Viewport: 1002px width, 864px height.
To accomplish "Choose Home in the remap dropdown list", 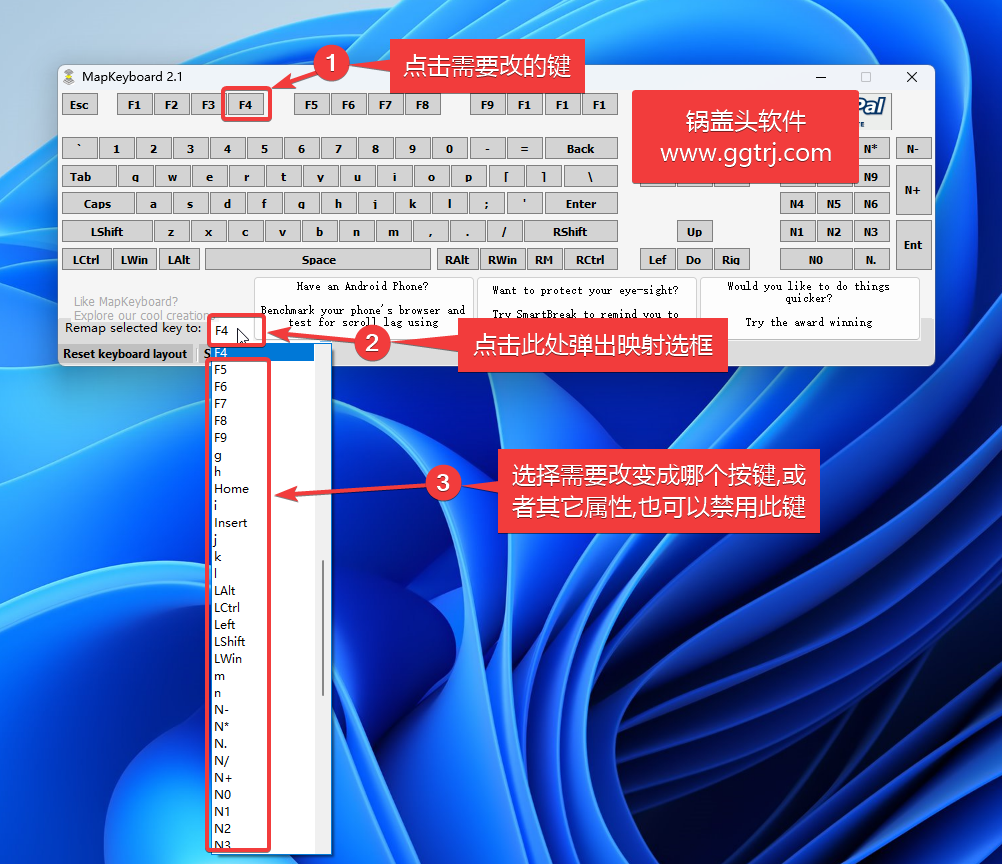I will pyautogui.click(x=263, y=489).
